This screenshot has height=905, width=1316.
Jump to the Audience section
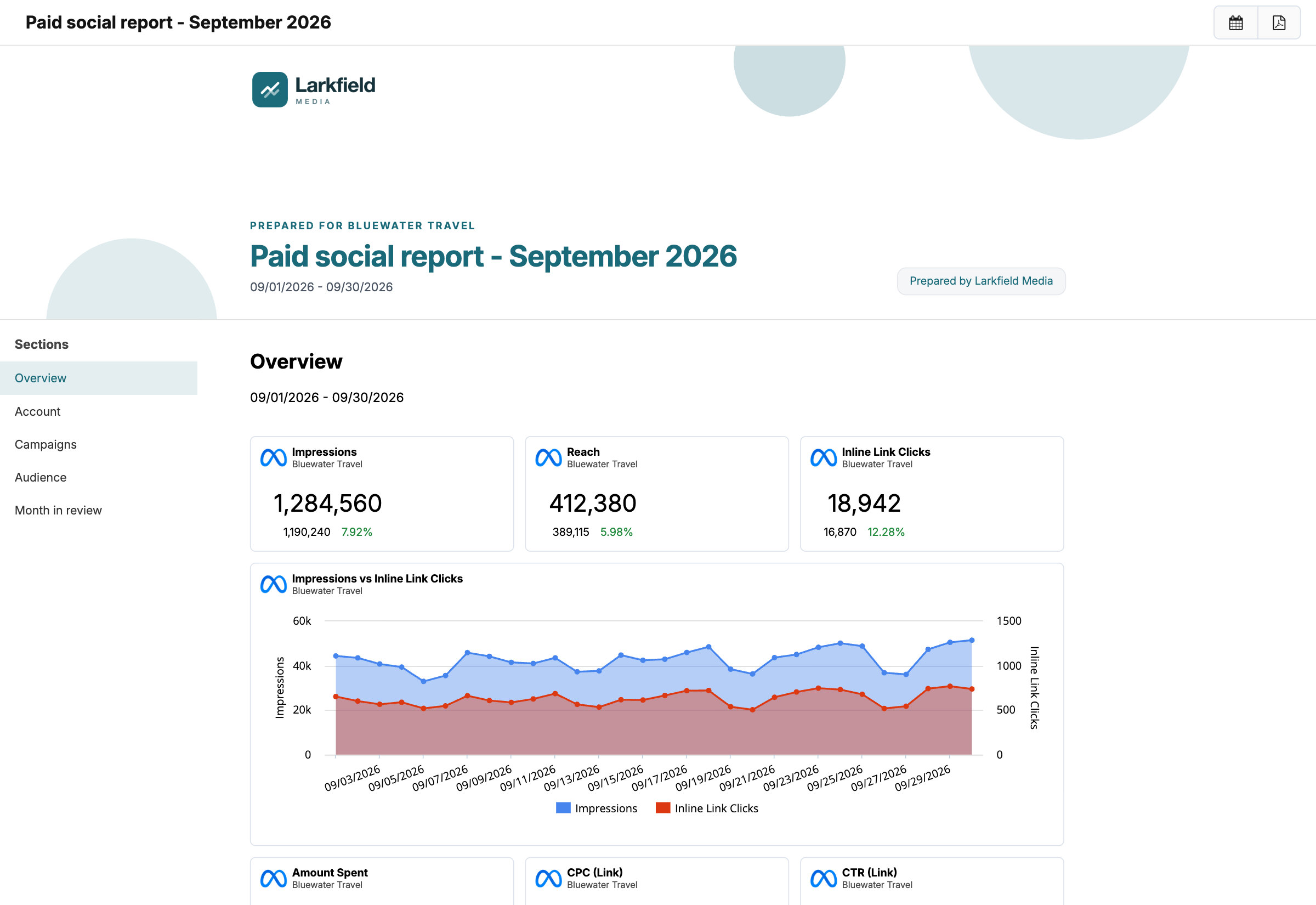pyautogui.click(x=99, y=477)
